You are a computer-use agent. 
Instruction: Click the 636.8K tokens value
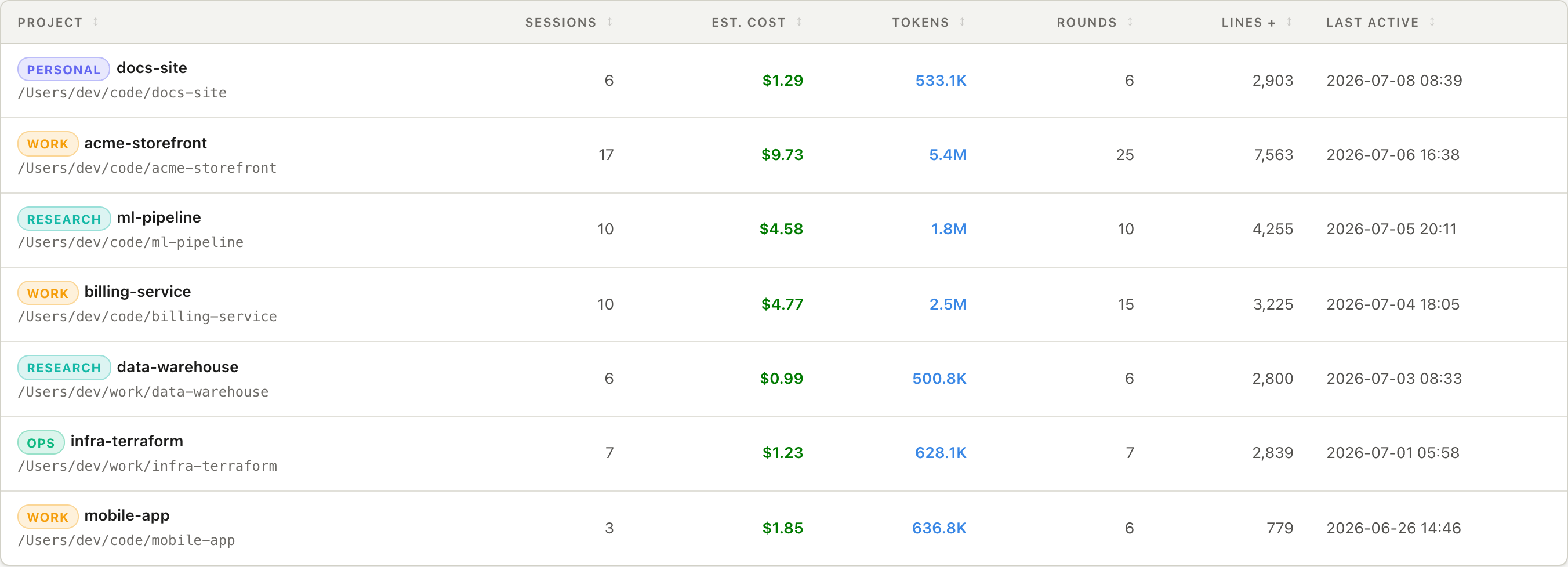pos(939,528)
